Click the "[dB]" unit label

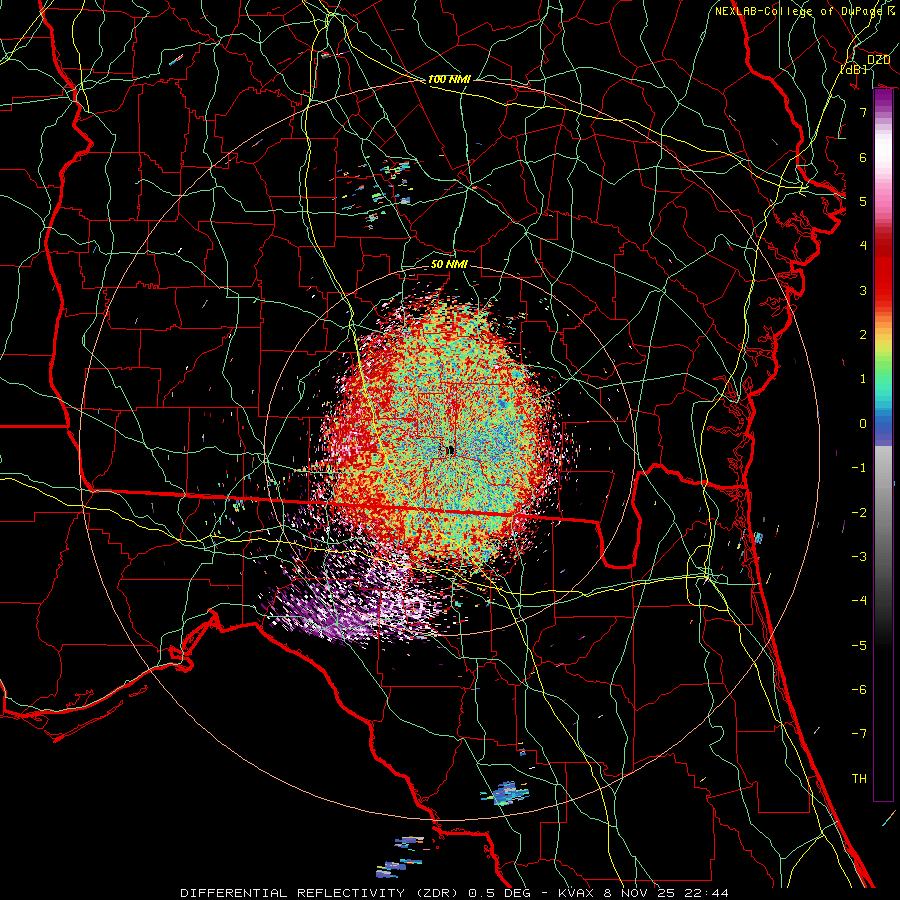[x=854, y=69]
